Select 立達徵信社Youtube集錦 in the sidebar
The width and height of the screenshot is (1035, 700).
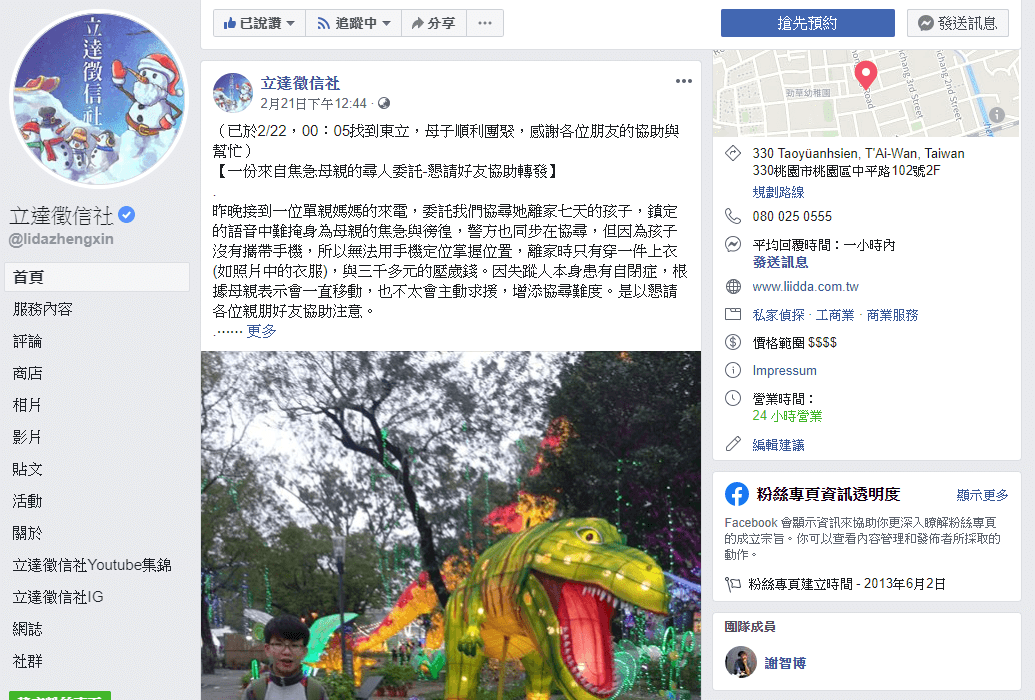[x=92, y=565]
